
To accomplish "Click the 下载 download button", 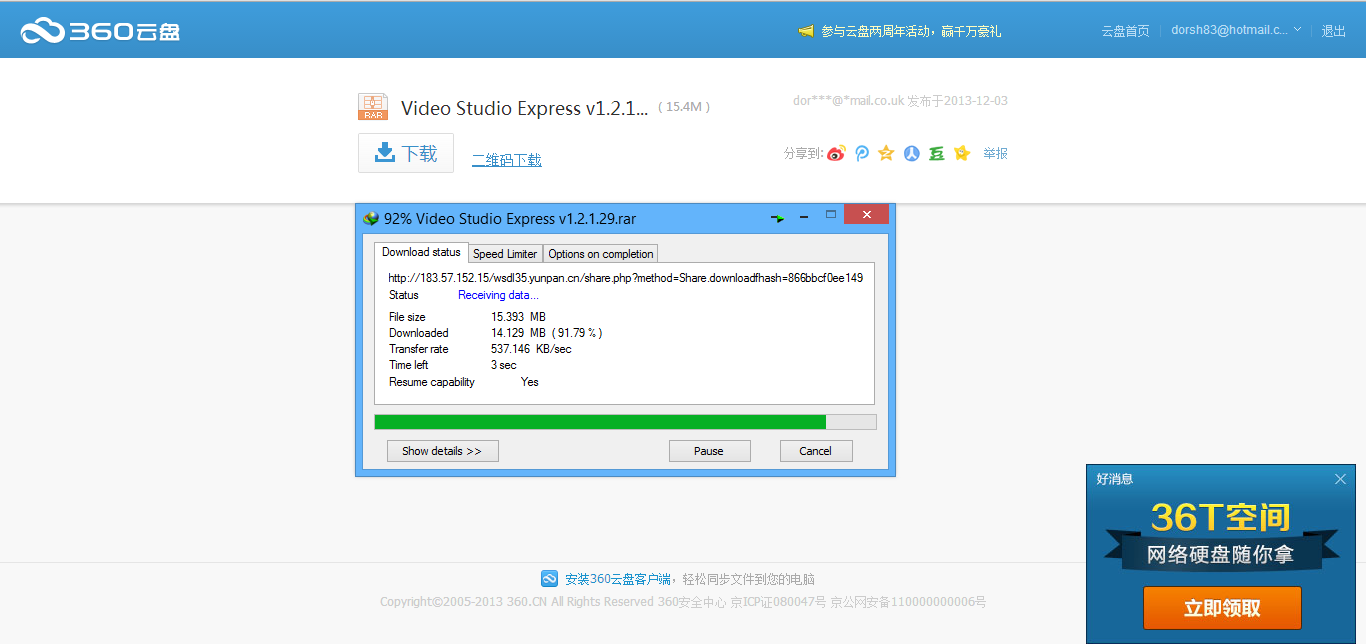I will click(x=406, y=153).
